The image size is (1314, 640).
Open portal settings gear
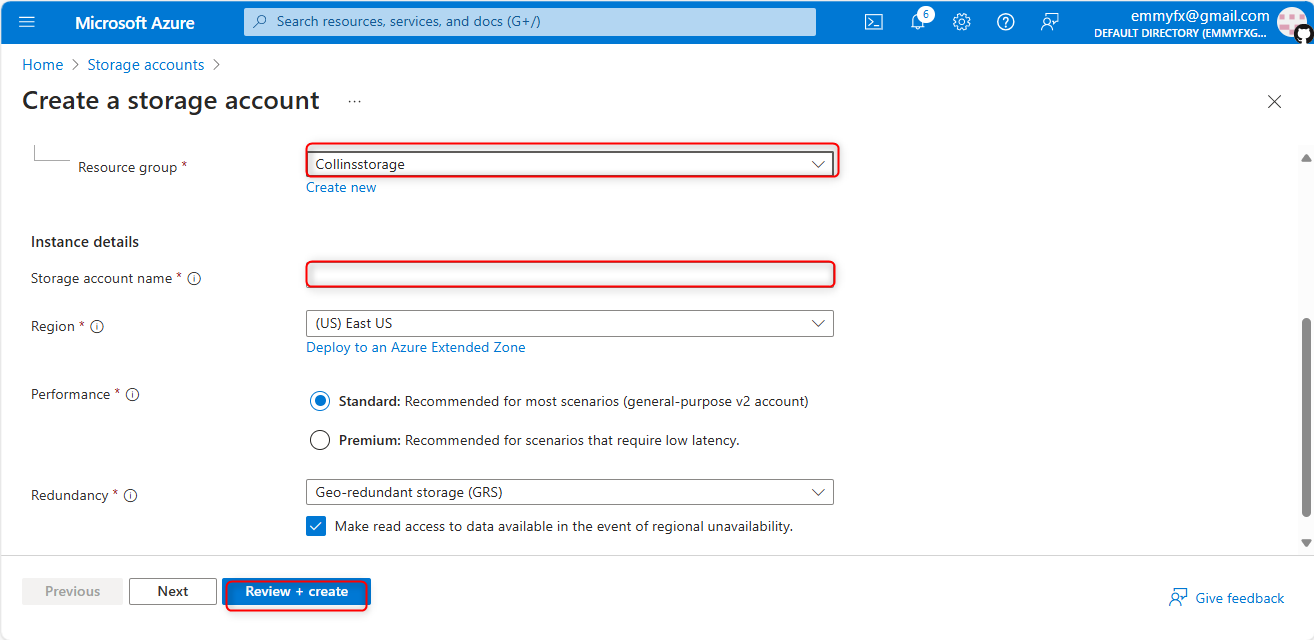coord(962,22)
